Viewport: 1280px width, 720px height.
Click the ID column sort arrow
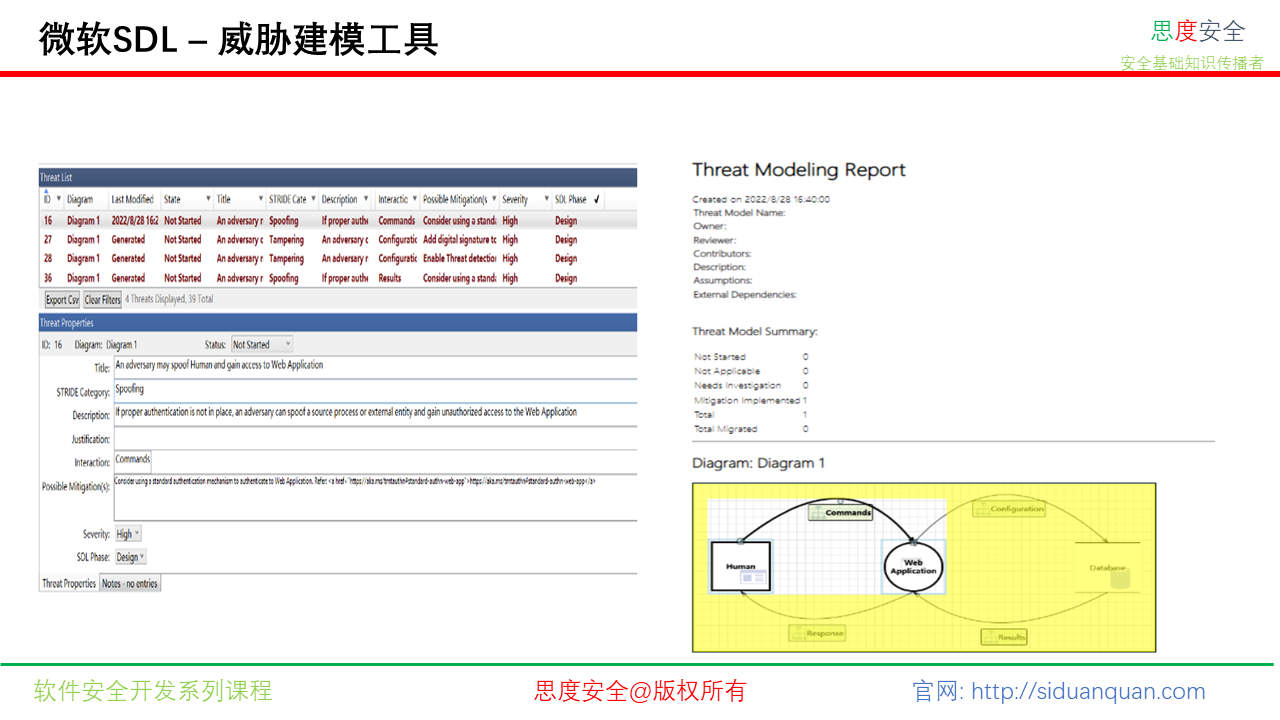coord(46,191)
